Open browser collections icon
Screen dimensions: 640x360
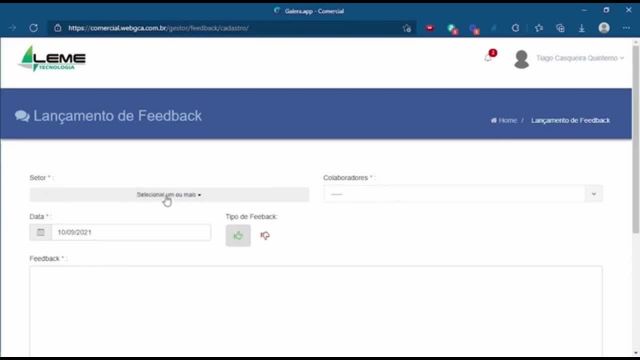(x=560, y=28)
